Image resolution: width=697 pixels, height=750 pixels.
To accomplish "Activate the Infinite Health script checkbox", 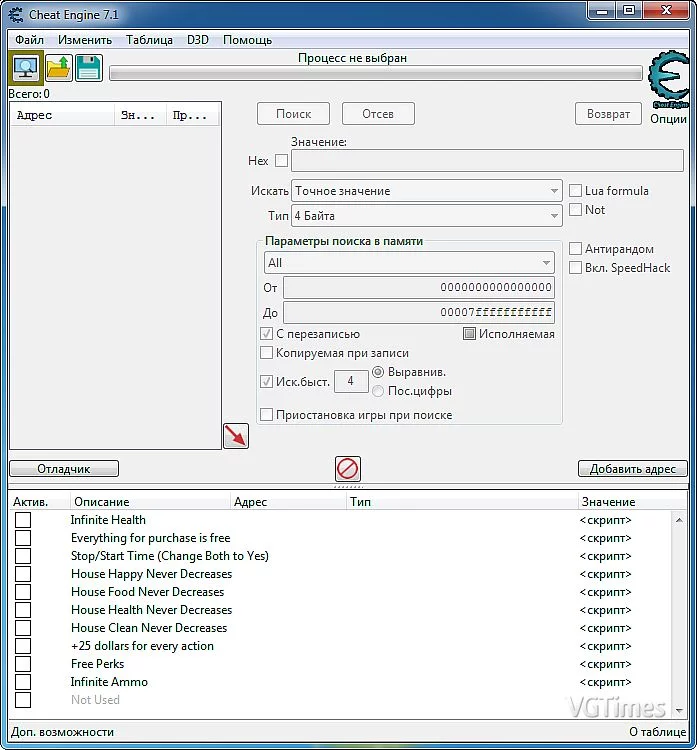I will click(x=23, y=520).
